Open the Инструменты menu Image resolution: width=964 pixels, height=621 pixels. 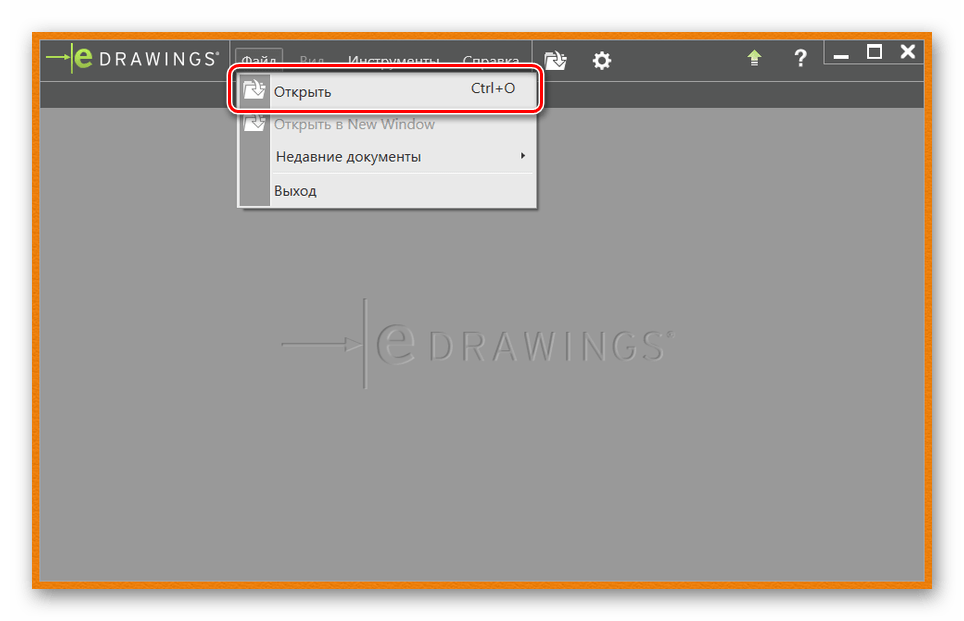[393, 60]
